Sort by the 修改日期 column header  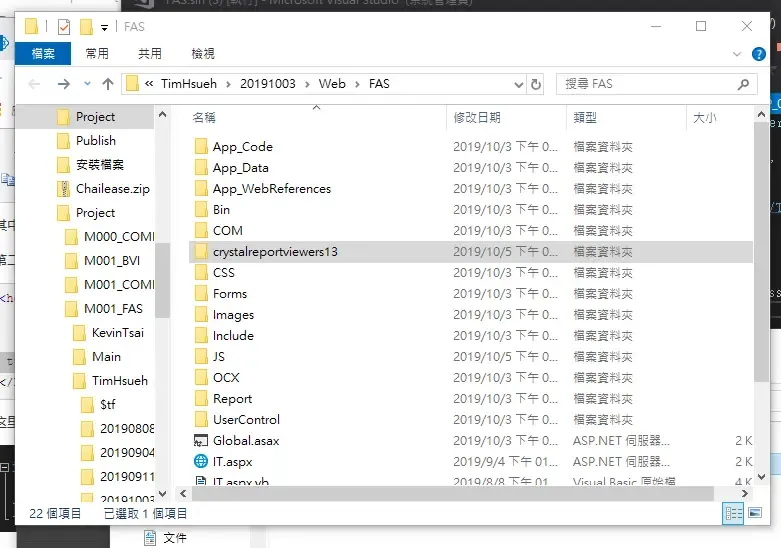(x=477, y=117)
